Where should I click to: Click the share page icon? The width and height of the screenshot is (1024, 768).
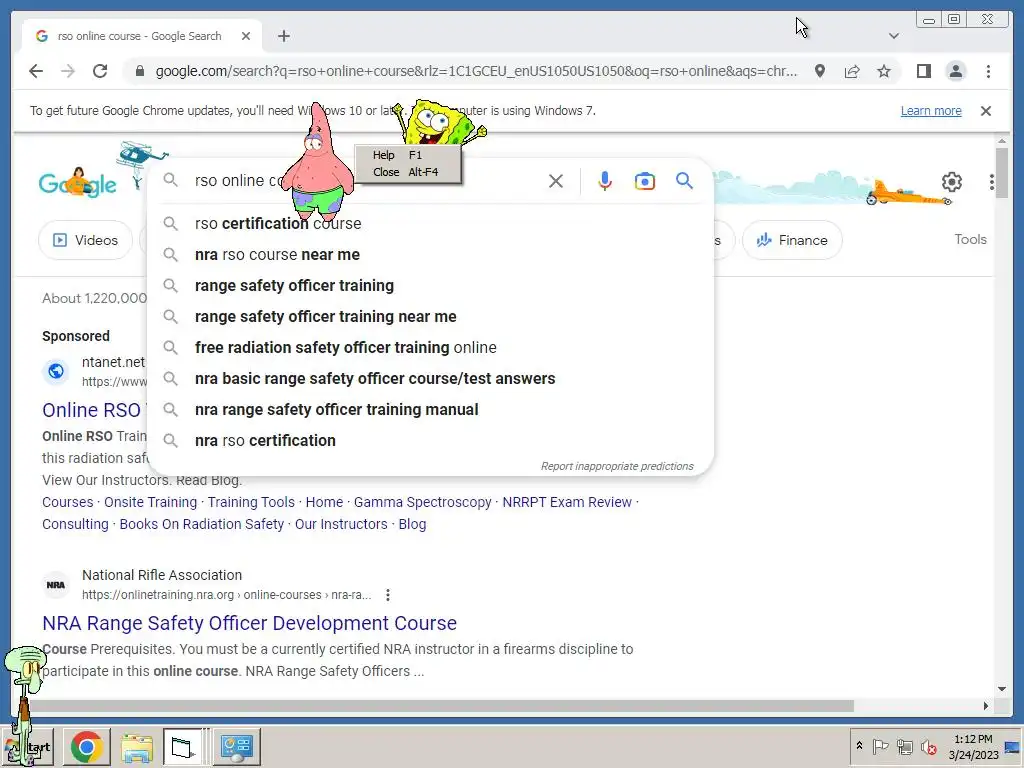point(852,71)
